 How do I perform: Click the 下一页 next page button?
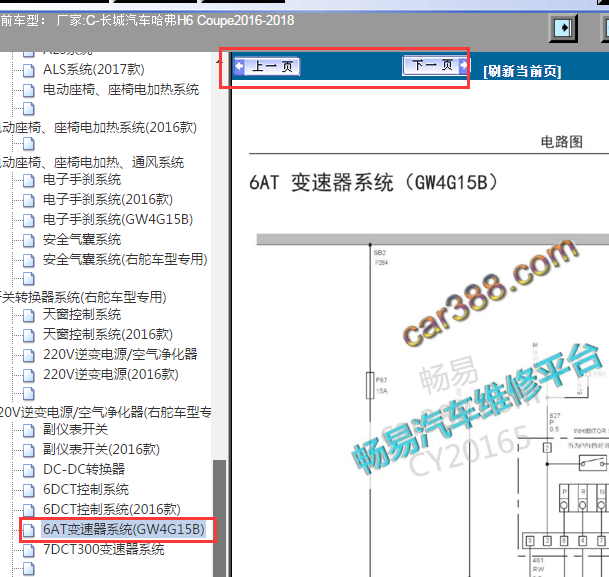tap(435, 65)
